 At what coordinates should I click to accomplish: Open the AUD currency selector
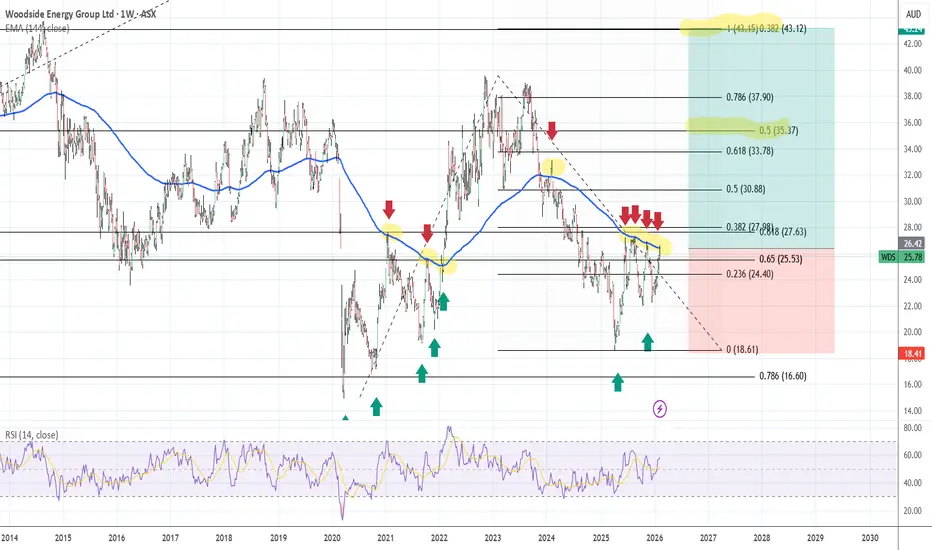point(914,14)
